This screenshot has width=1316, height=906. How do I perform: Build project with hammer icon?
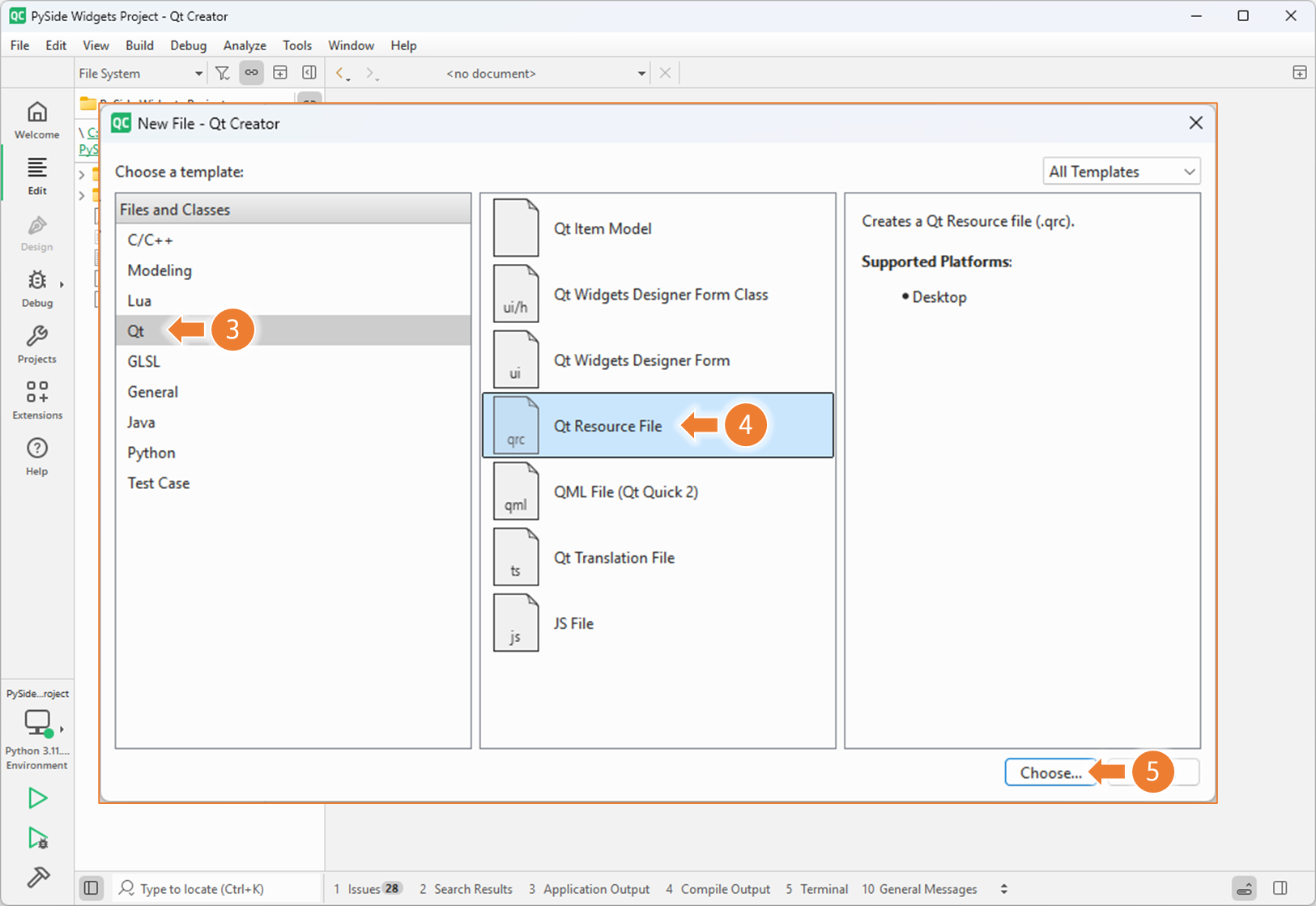point(37,877)
